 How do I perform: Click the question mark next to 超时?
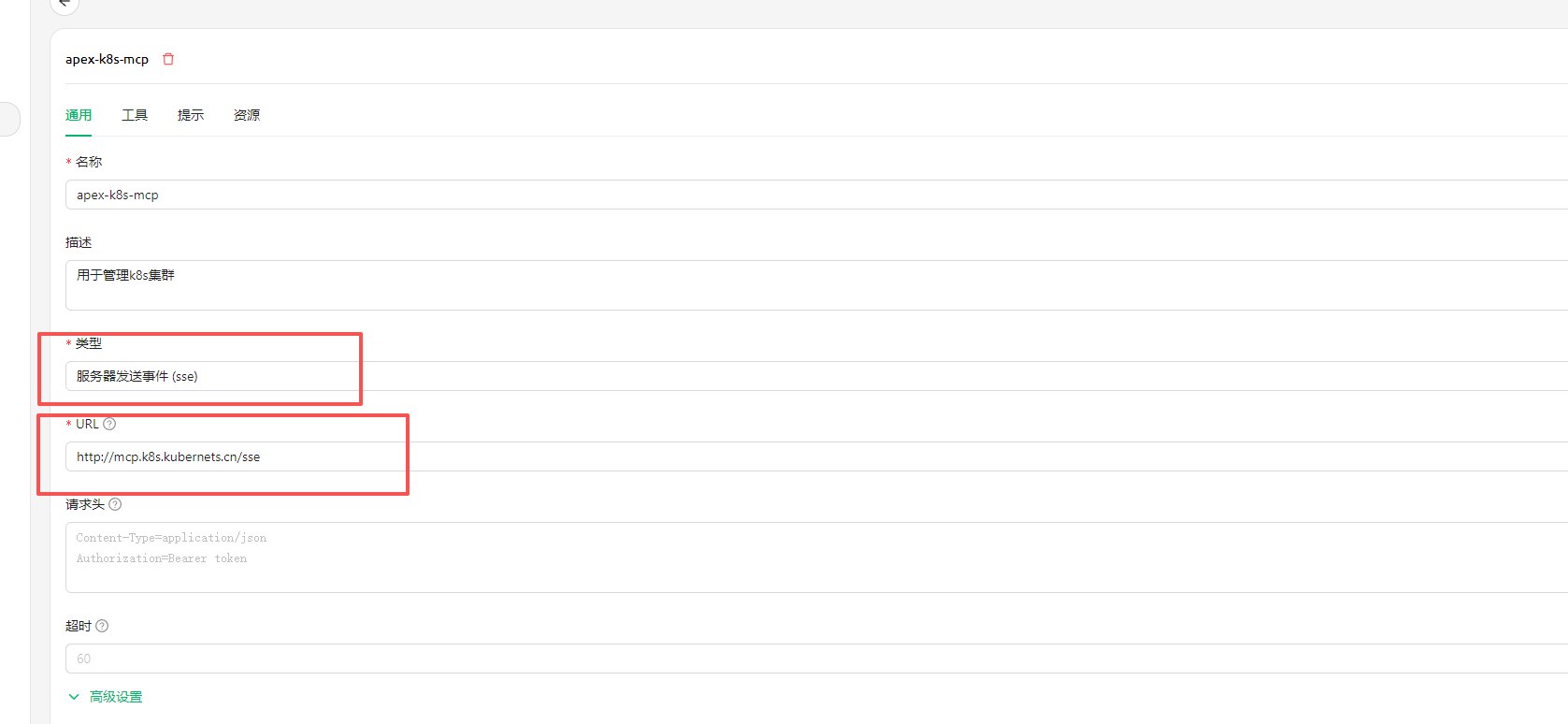pos(102,626)
